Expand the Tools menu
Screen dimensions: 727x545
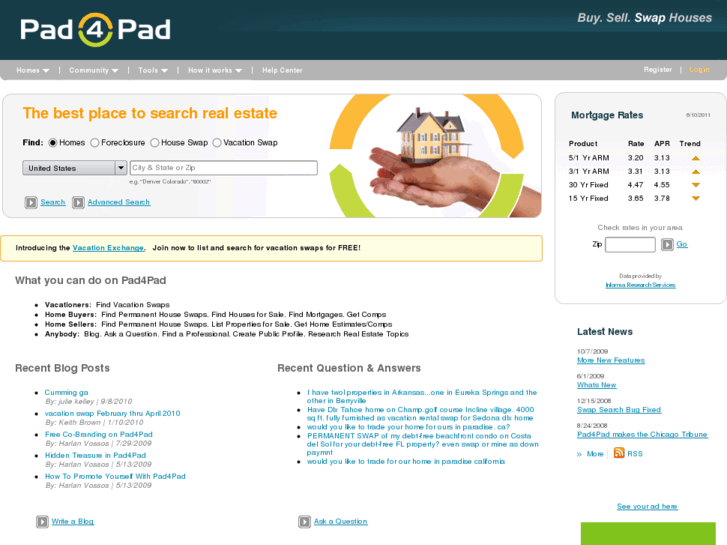coord(153,71)
